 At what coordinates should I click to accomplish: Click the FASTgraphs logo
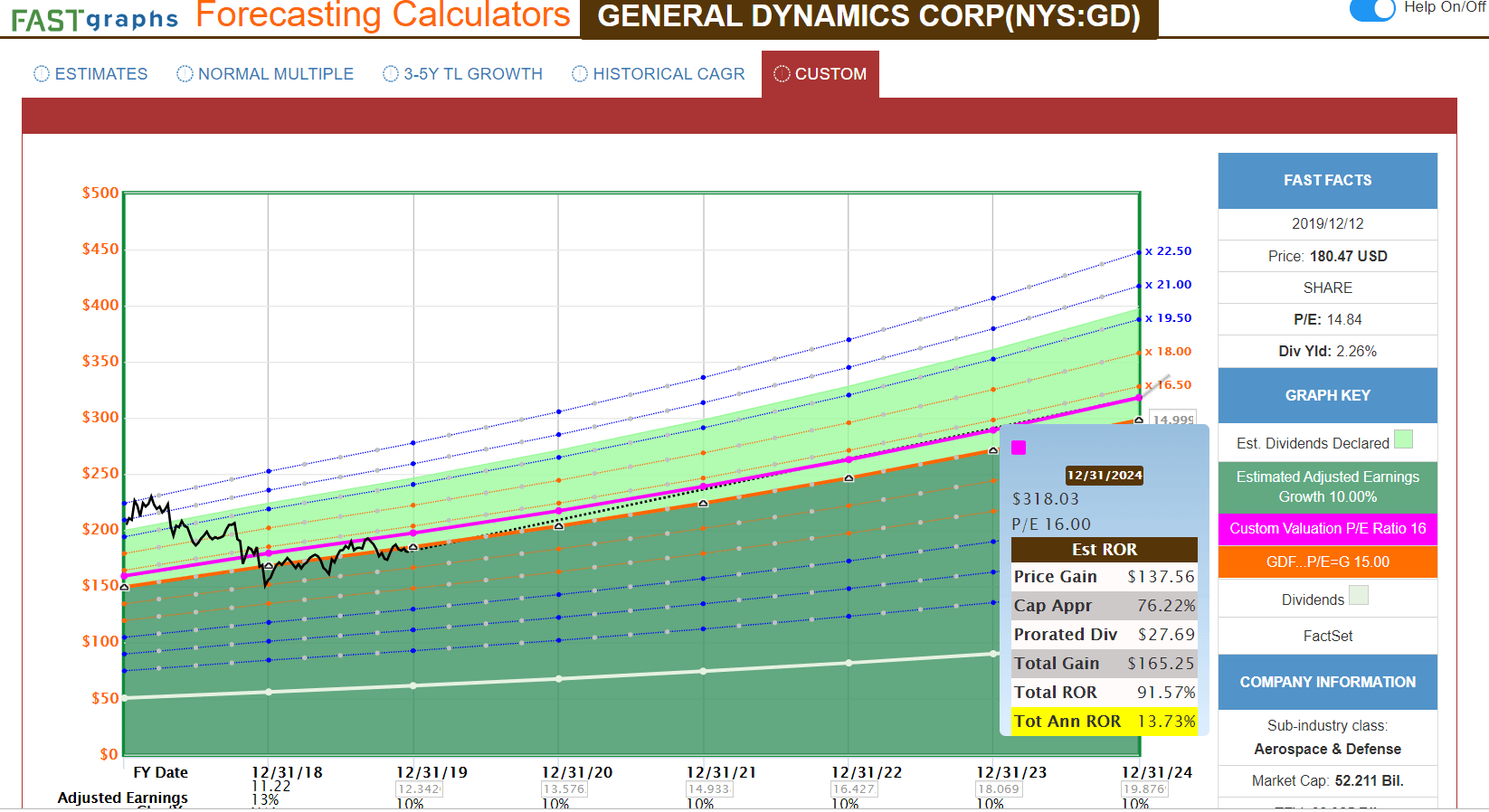[x=95, y=19]
